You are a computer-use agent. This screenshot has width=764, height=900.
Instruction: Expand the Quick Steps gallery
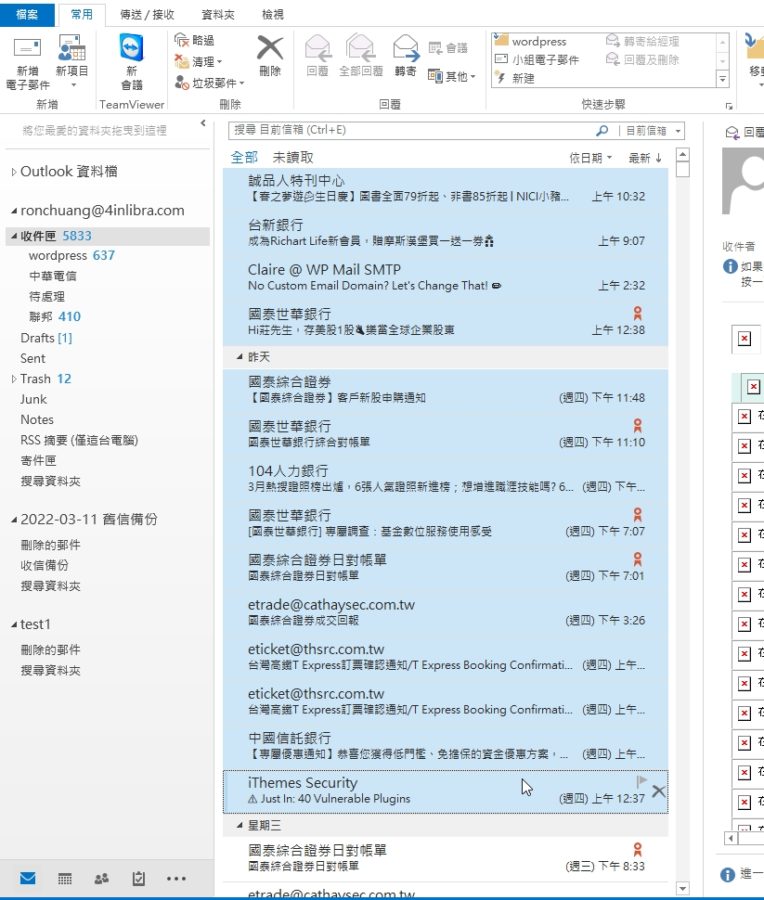(723, 79)
